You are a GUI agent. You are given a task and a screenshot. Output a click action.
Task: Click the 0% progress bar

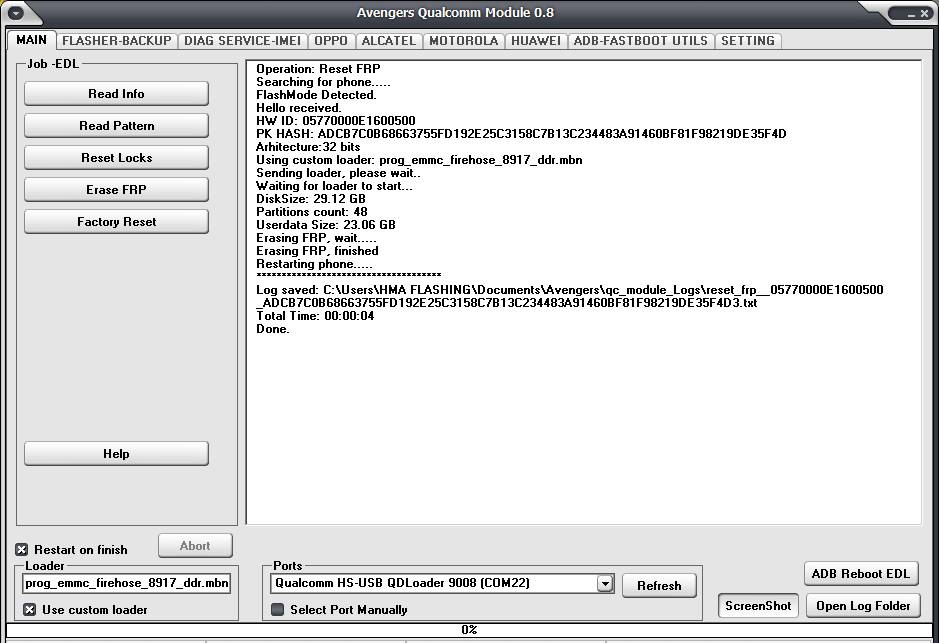pyautogui.click(x=469, y=630)
